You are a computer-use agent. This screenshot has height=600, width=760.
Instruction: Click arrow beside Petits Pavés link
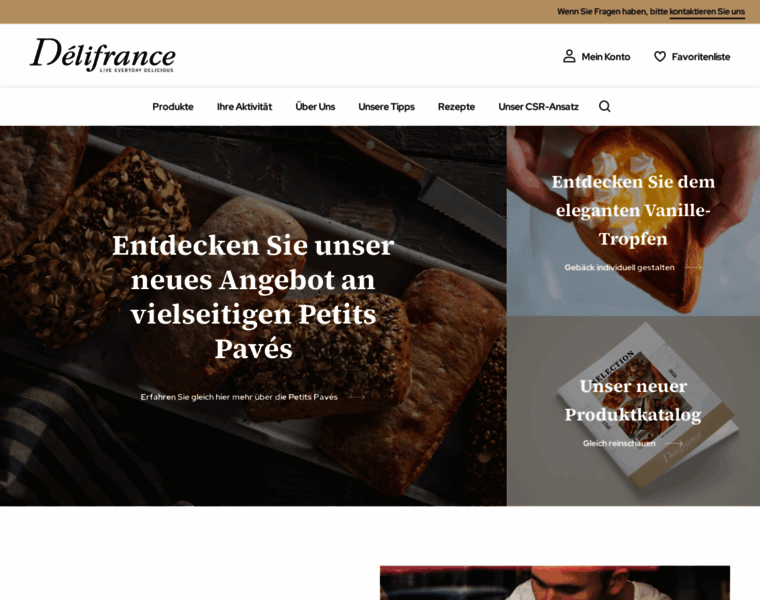[356, 397]
